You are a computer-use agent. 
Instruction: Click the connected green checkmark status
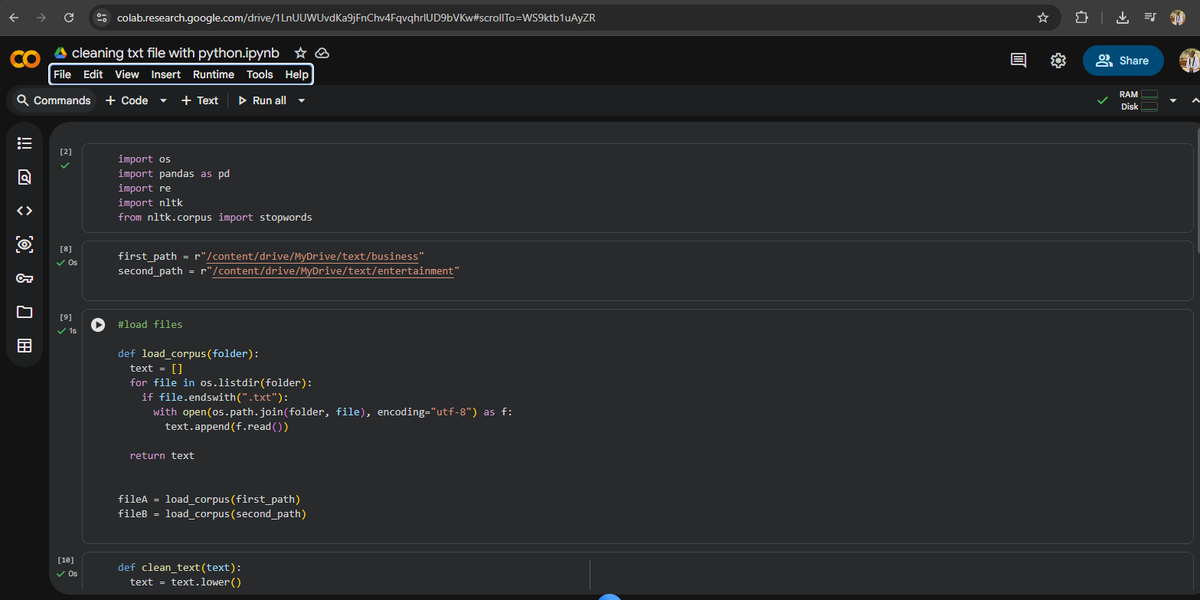1101,100
